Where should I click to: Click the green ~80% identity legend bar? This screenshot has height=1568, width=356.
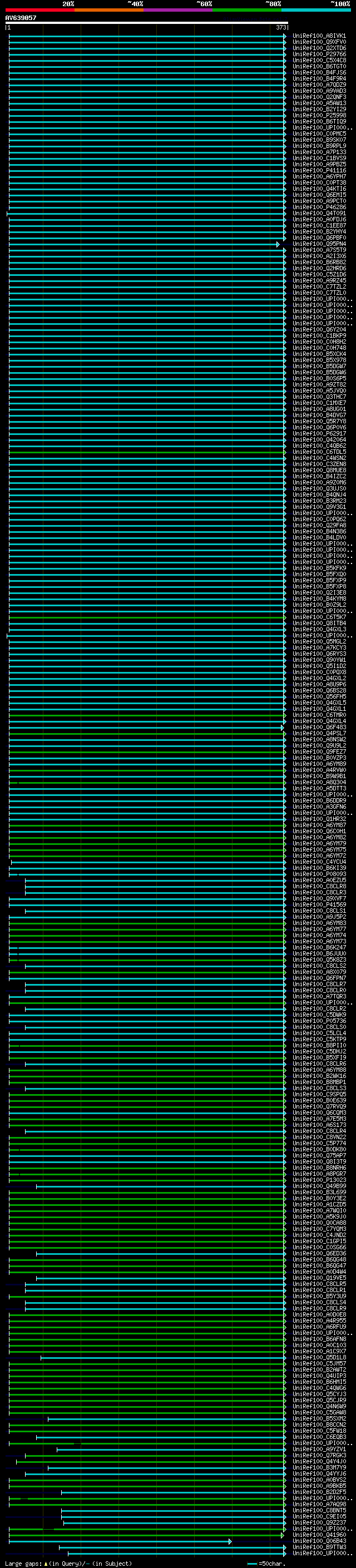tap(247, 10)
